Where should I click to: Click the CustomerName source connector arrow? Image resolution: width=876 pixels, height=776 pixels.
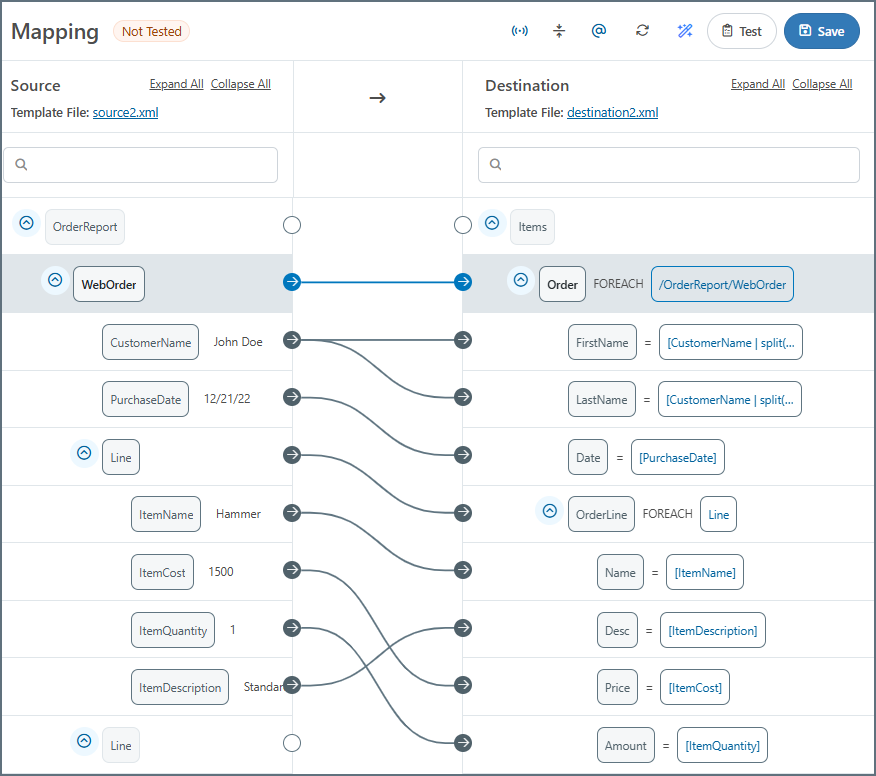pos(292,340)
